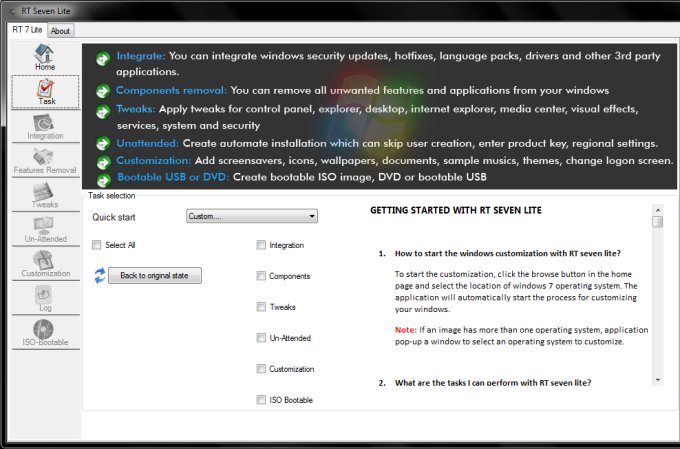The height and width of the screenshot is (449, 680).
Task: Open the Customization sidebar item
Action: pyautogui.click(x=45, y=264)
